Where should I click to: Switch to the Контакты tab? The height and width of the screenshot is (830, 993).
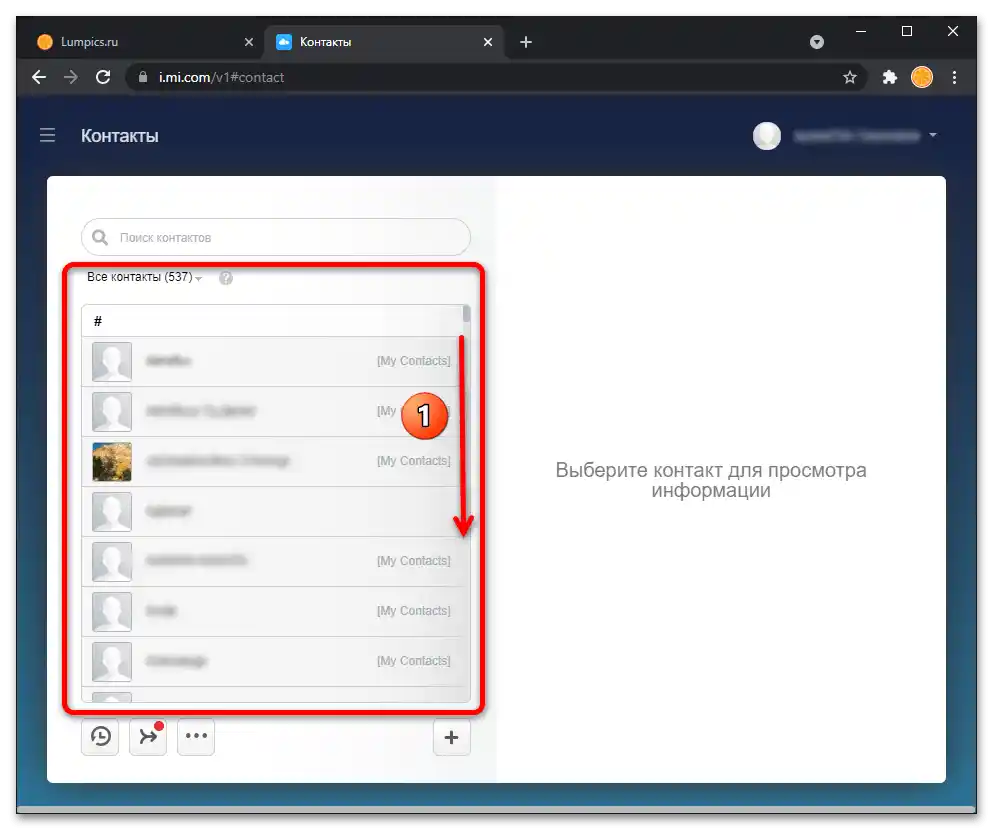(x=382, y=42)
